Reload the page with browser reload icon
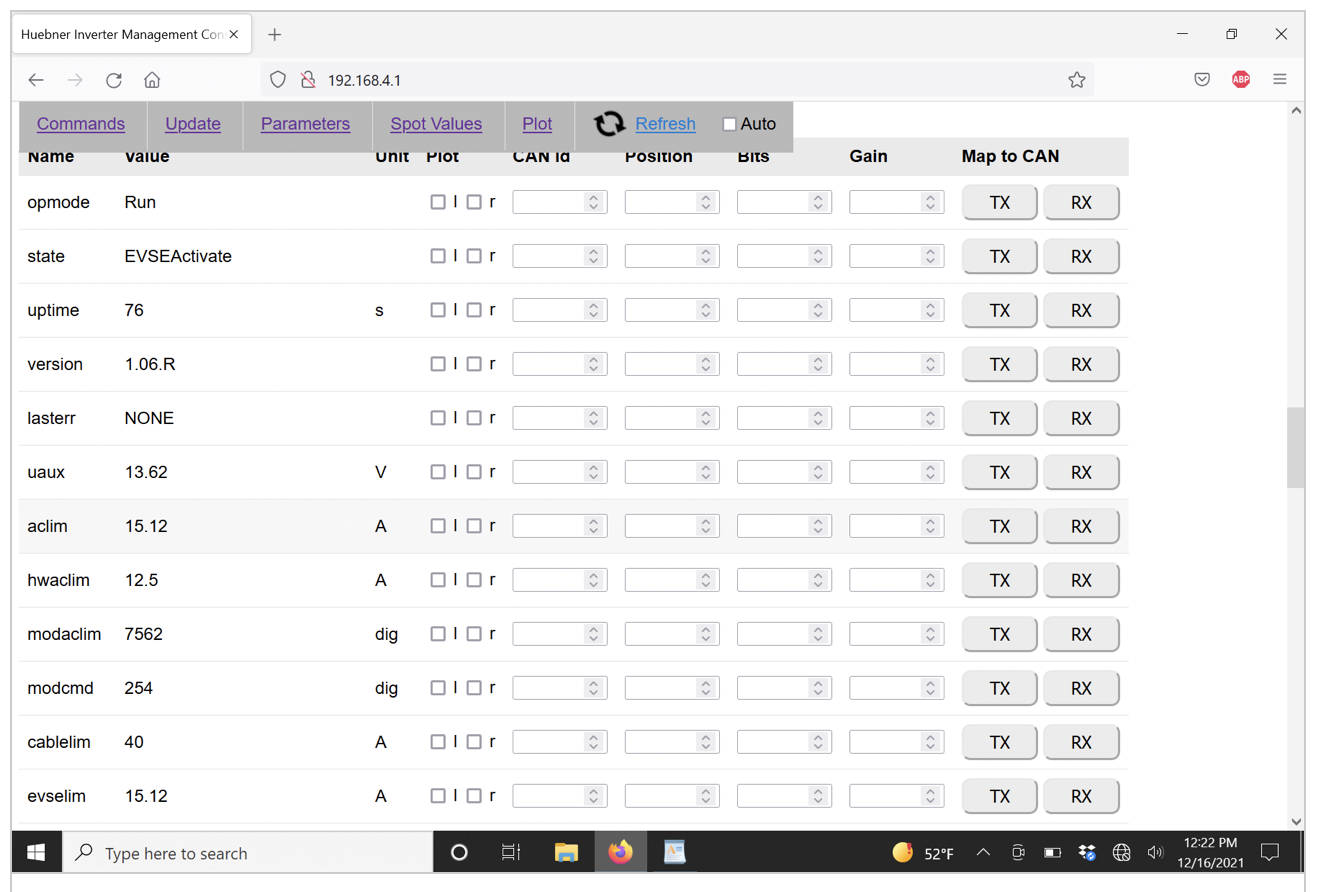The height and width of the screenshot is (892, 1320). 114,80
